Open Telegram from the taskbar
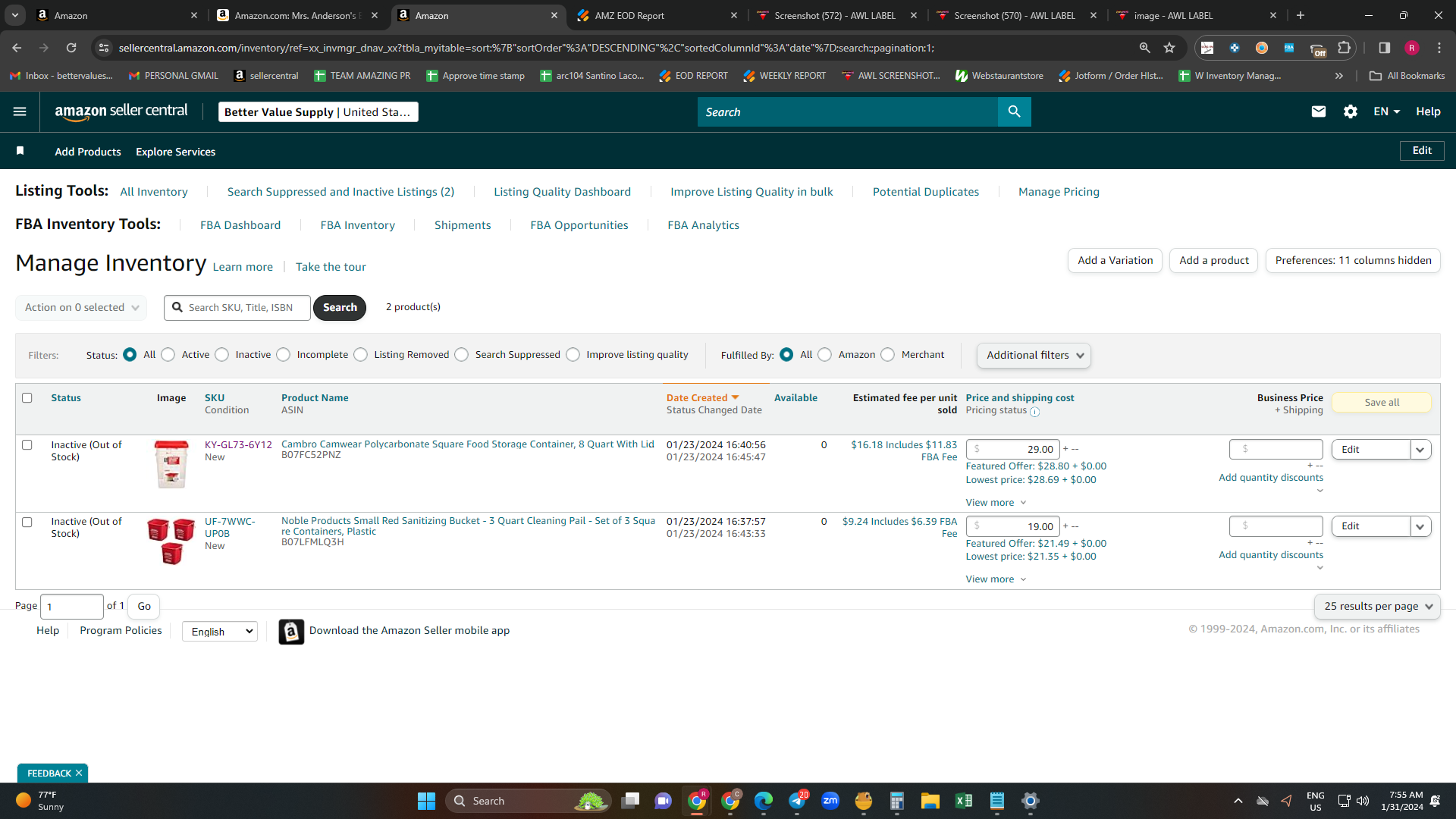 (x=797, y=801)
